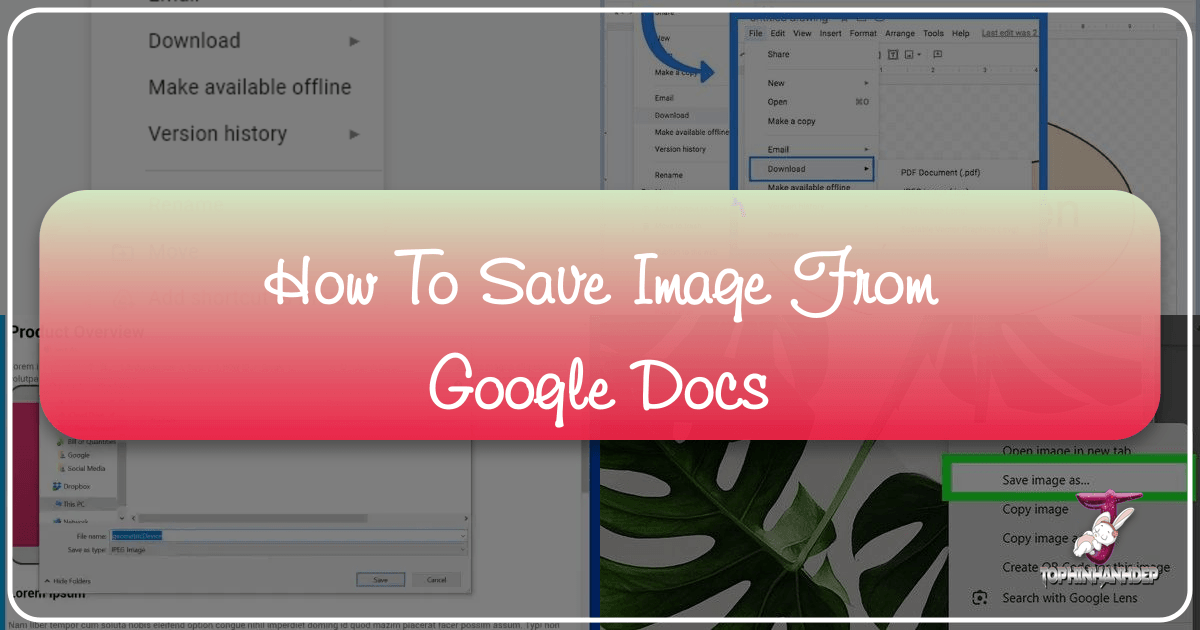1200x630 pixels.
Task: Click the insert image icon in the toolbar
Action: [910, 53]
